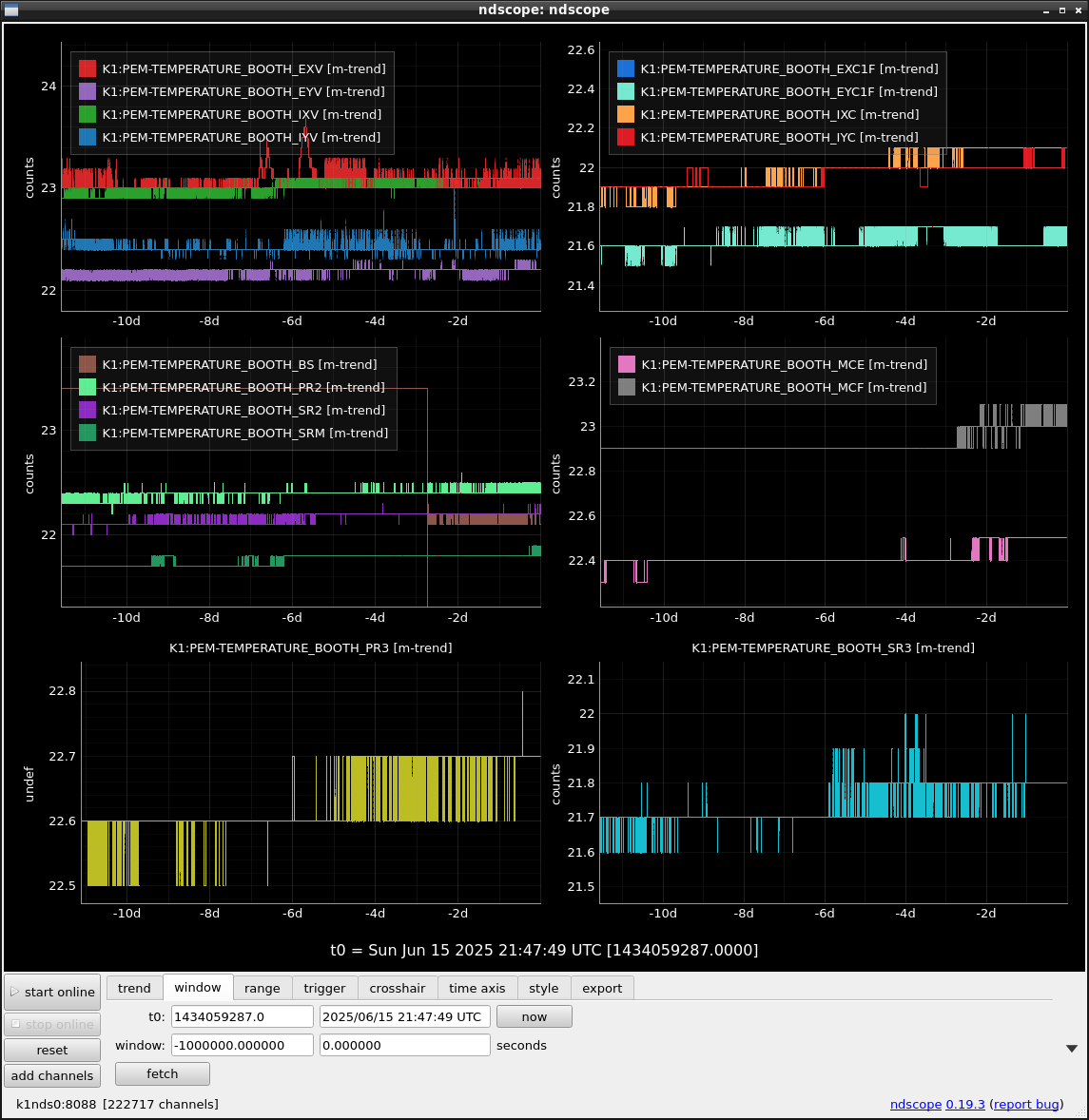Open the style tab

tap(544, 988)
